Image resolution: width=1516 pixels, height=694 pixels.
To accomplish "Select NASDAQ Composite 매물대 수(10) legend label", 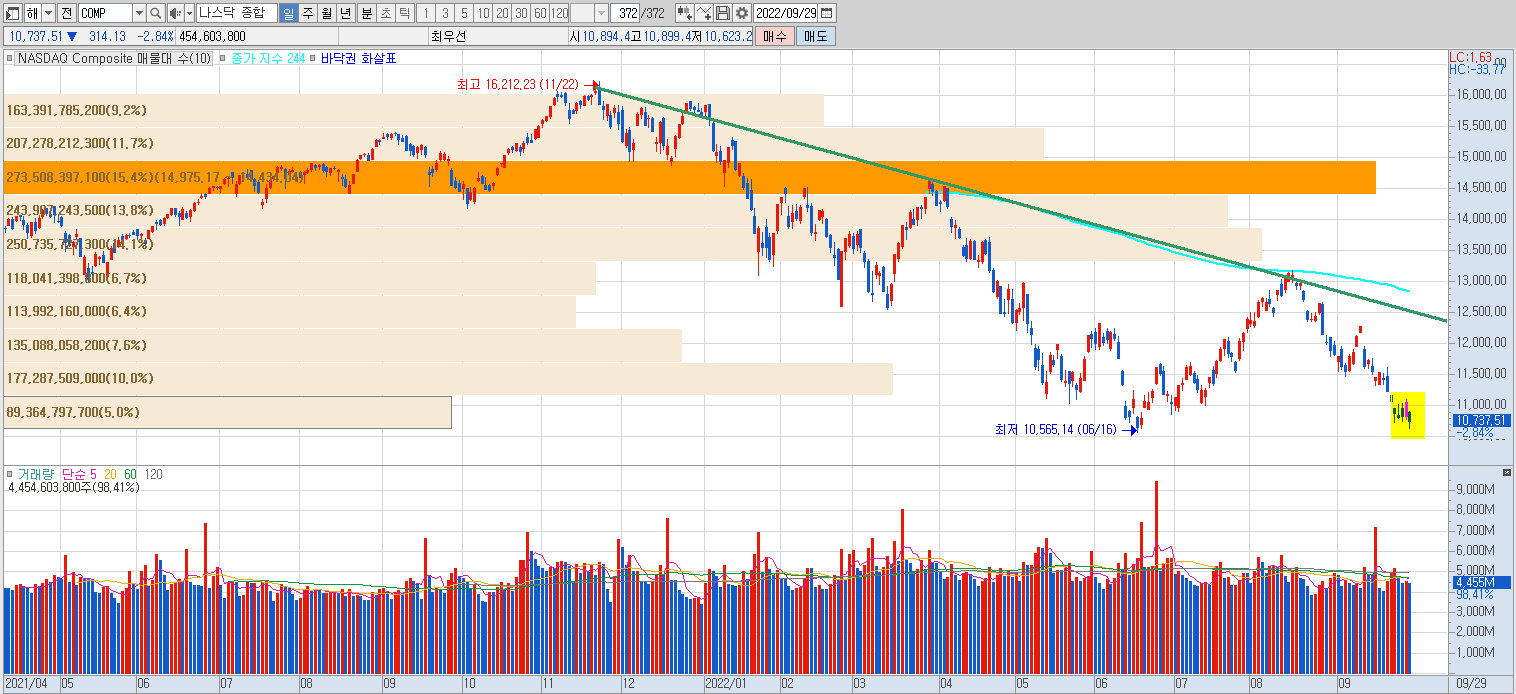I will [114, 59].
